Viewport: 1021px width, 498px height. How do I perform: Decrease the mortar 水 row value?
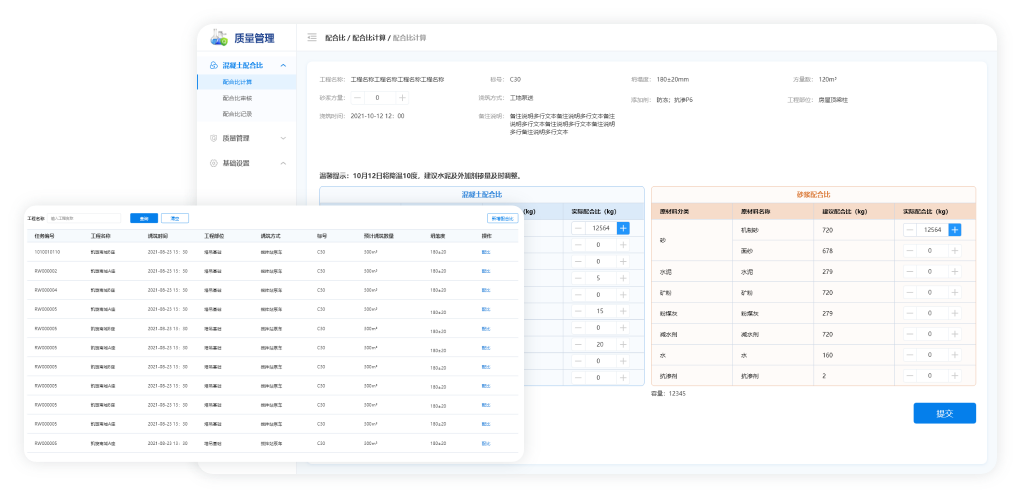pyautogui.click(x=910, y=355)
